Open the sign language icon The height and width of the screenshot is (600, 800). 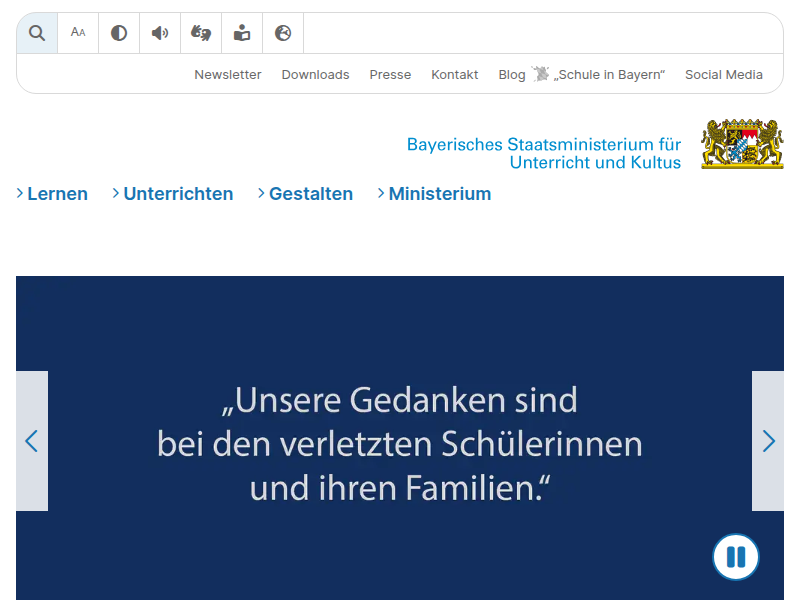coord(201,33)
